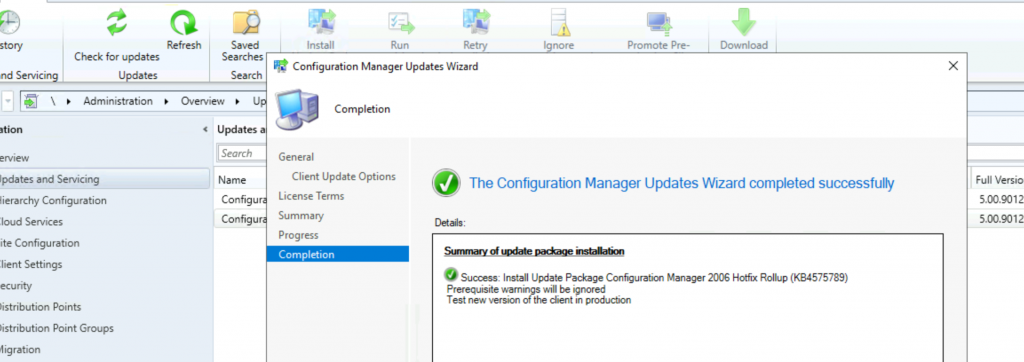Click the Download ribbon icon
1024x362 pixels.
[743, 23]
